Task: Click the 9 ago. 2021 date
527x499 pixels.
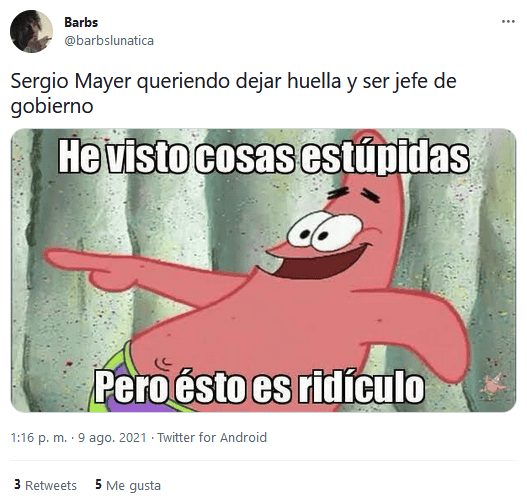Action: 112,438
